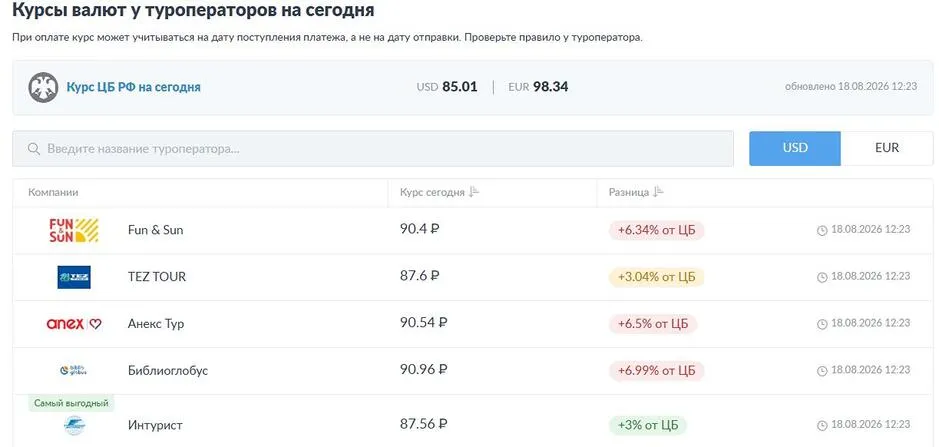Click the +6.34% от ЦБ badge

[x=657, y=230]
